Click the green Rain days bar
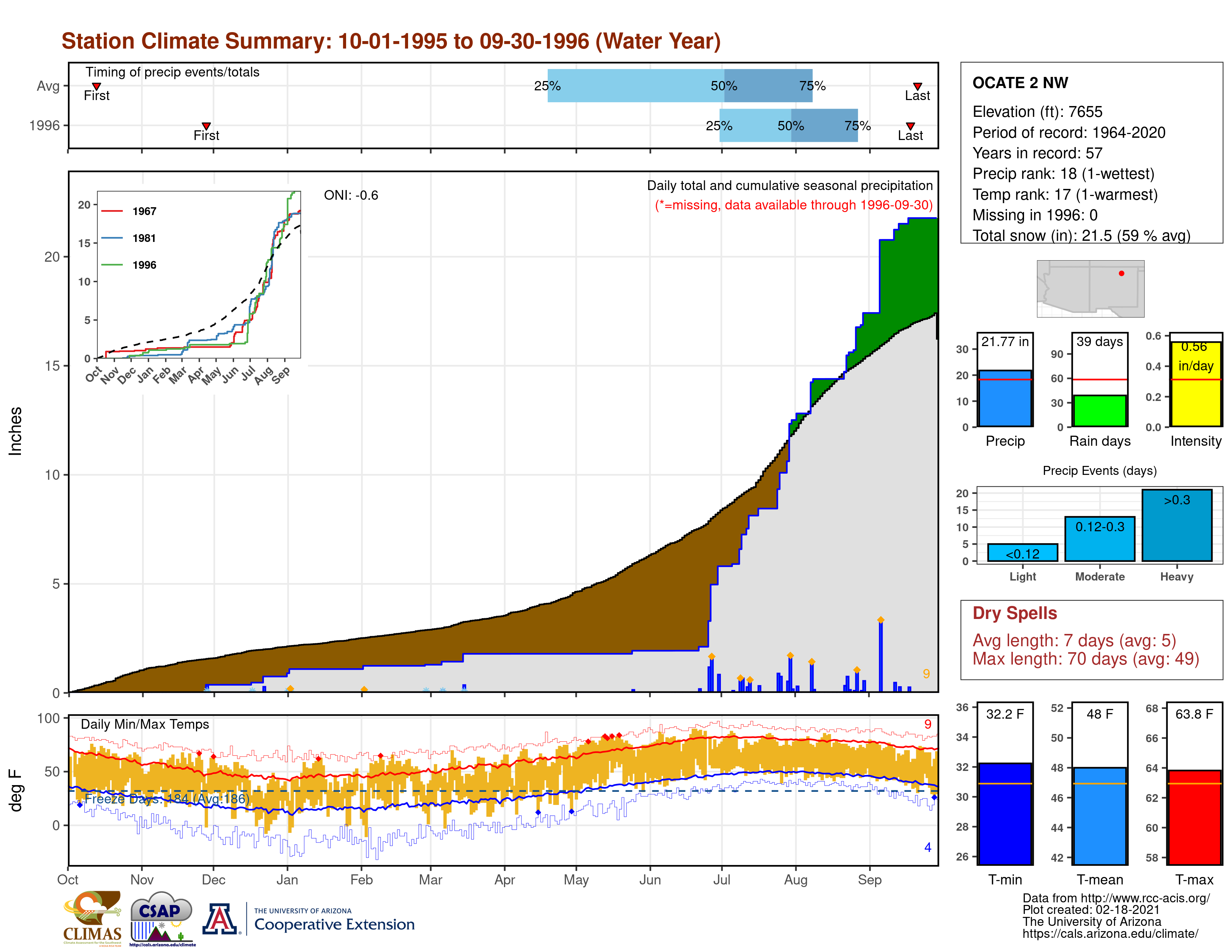 (1099, 411)
